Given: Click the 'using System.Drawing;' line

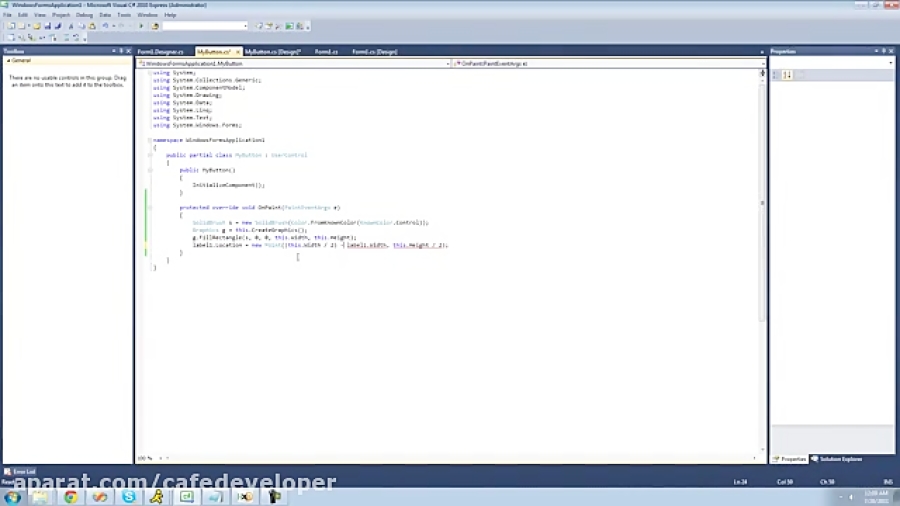Looking at the screenshot, I should coord(187,95).
